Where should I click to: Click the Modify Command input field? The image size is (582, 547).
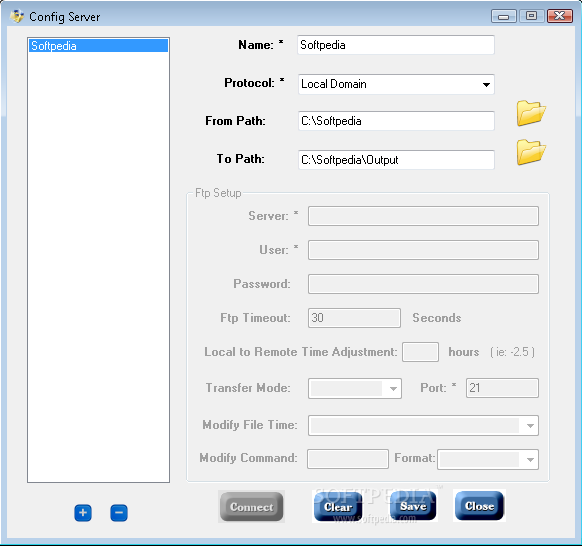(x=348, y=459)
